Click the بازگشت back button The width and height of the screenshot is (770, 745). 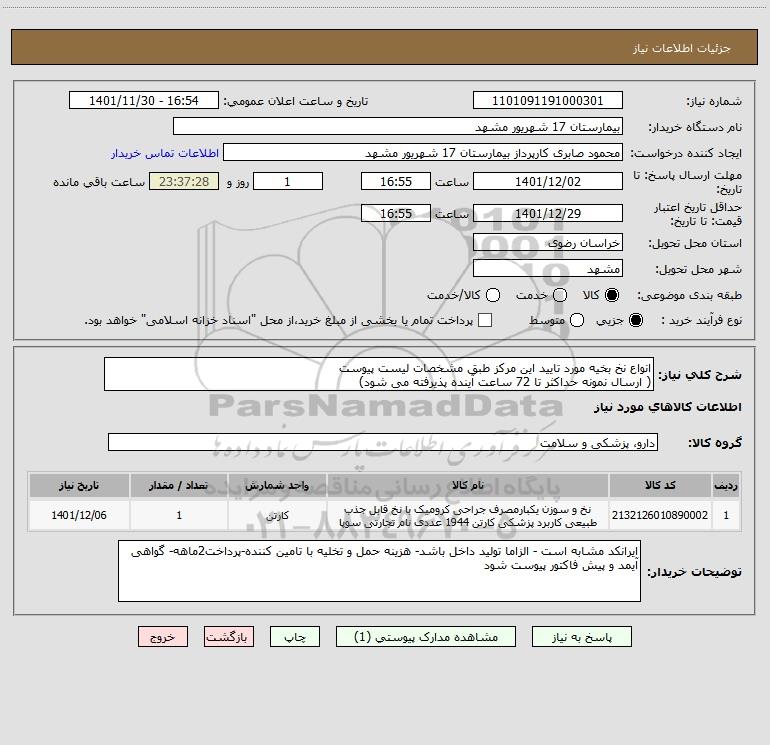[x=229, y=637]
